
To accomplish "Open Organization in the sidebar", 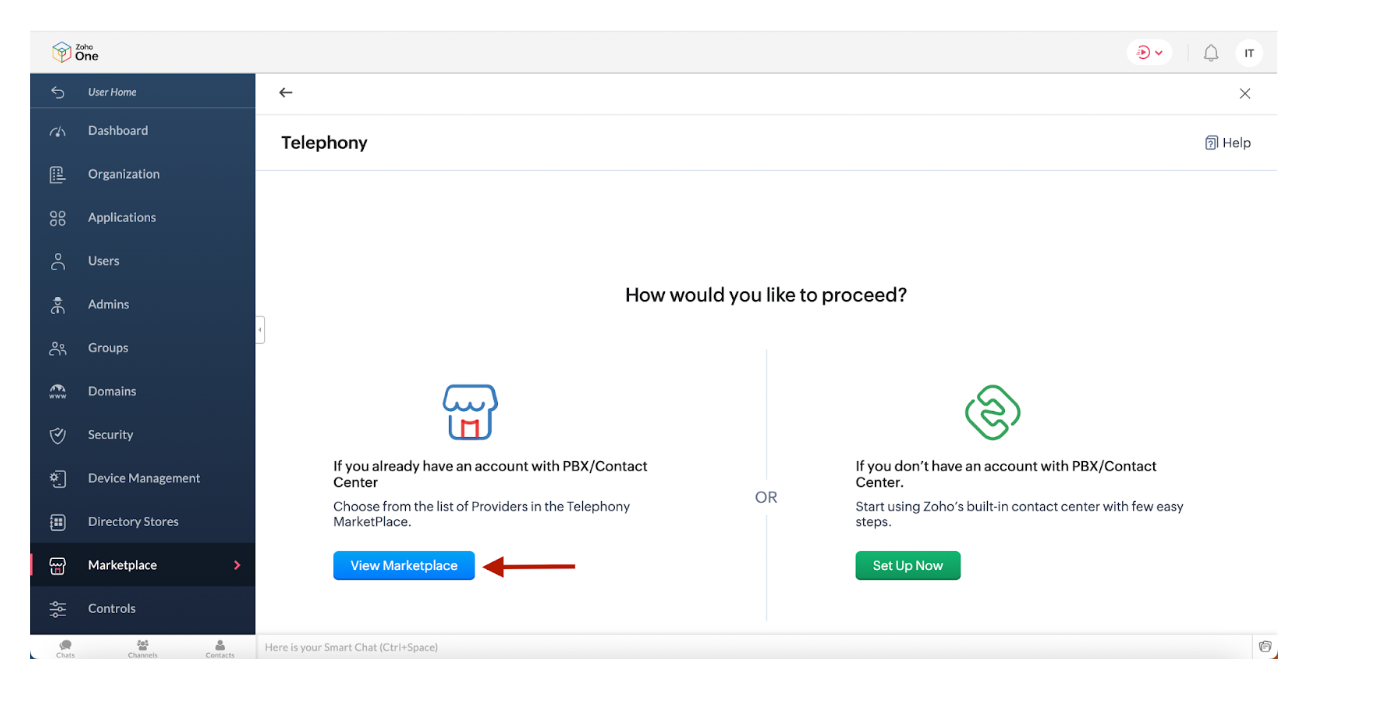I will (143, 174).
